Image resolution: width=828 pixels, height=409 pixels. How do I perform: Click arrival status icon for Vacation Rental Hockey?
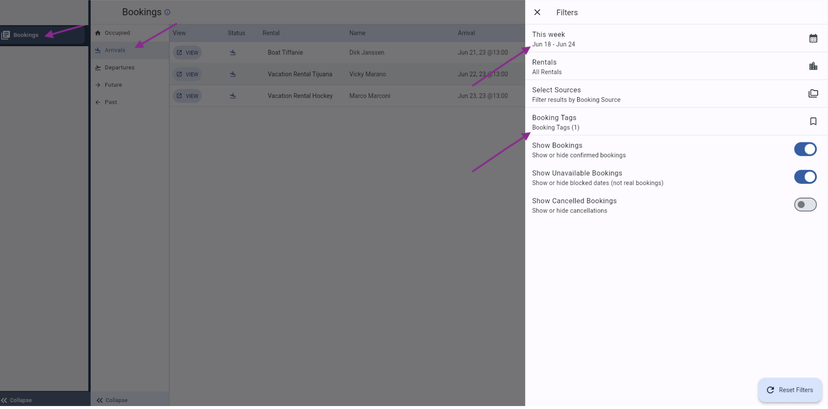(233, 96)
